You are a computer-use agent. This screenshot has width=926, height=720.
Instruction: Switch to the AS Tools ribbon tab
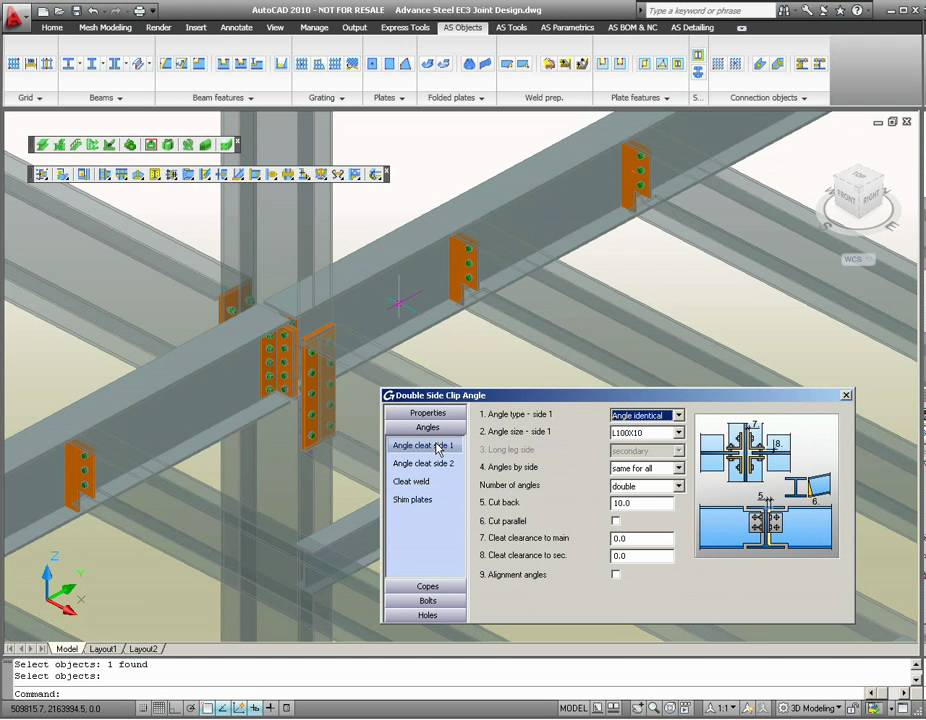511,27
